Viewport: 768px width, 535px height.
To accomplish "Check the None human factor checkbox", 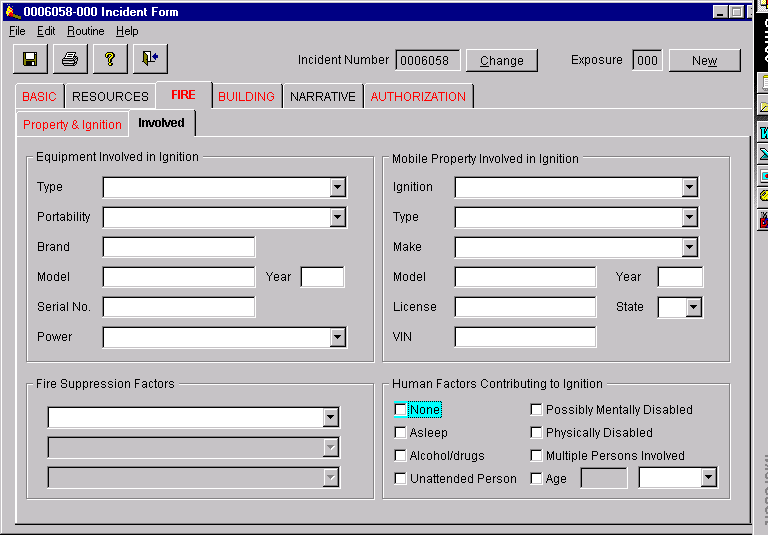I will [x=401, y=410].
